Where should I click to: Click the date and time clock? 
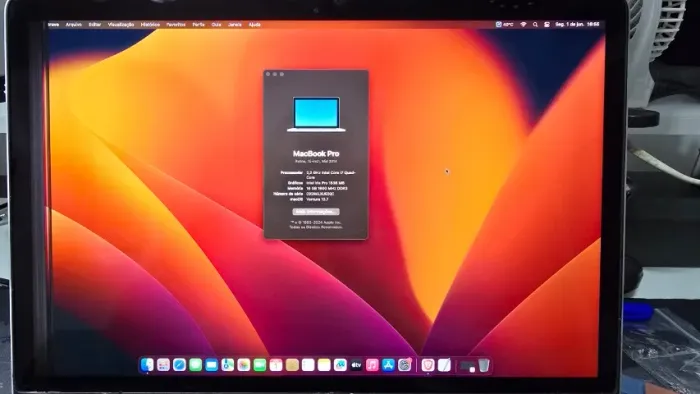click(x=577, y=25)
